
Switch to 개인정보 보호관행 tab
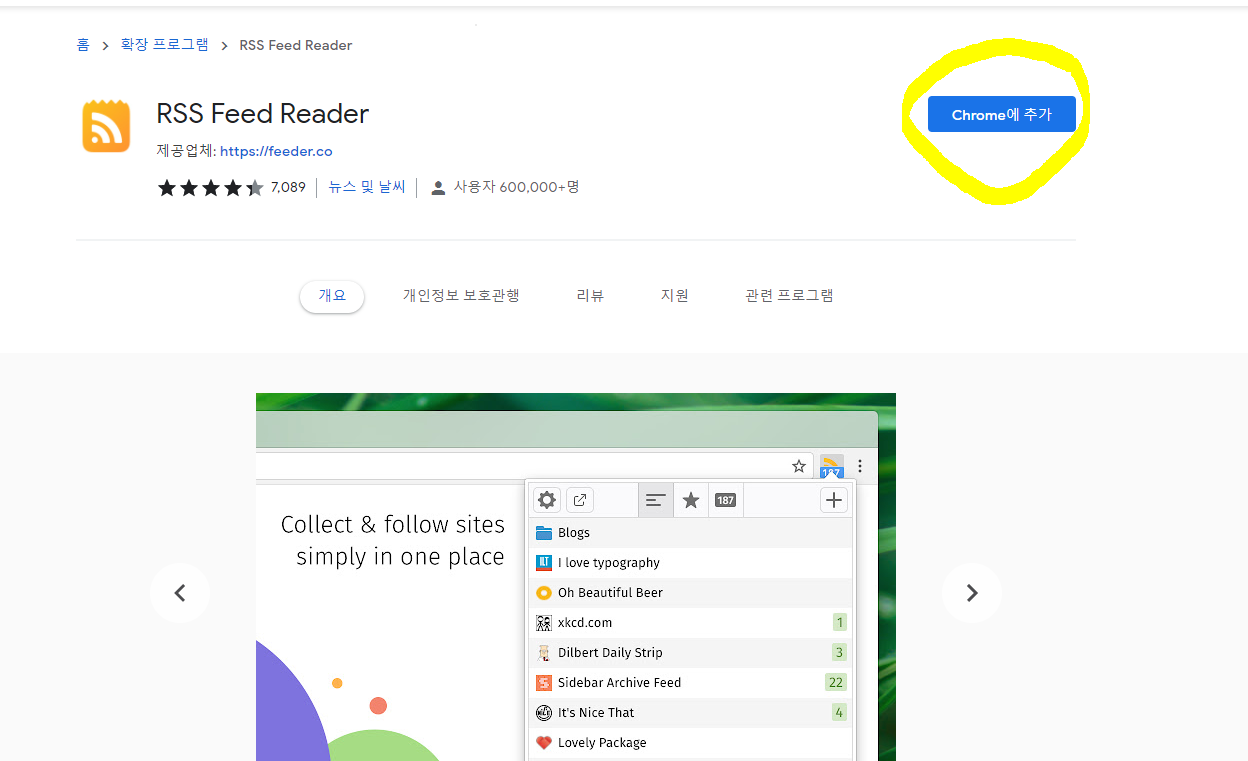pyautogui.click(x=461, y=296)
